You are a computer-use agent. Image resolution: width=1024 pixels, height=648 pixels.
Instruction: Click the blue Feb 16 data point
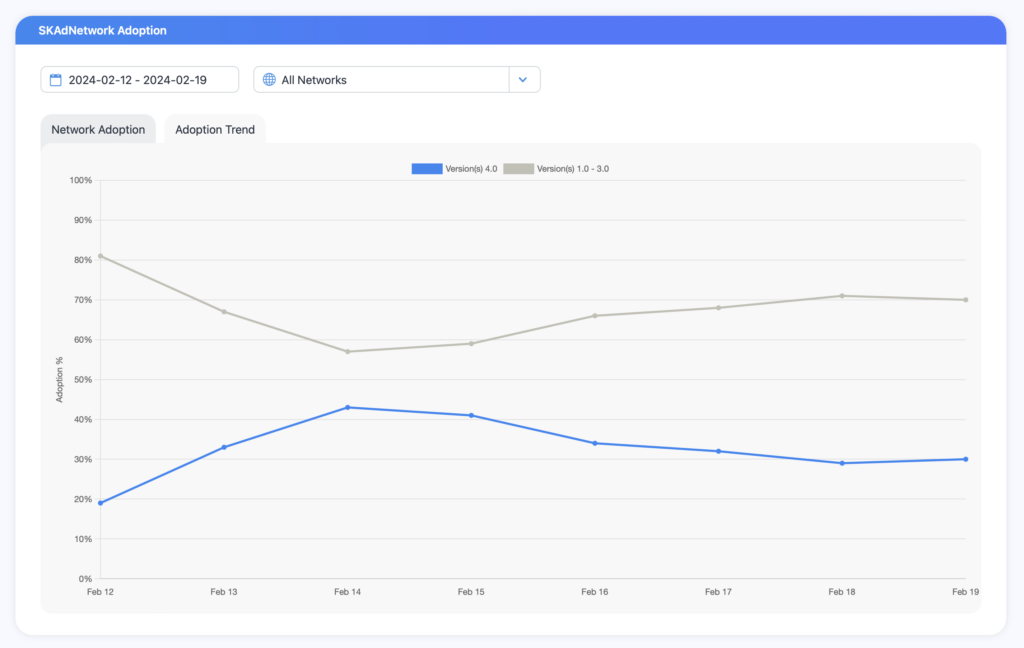click(595, 444)
